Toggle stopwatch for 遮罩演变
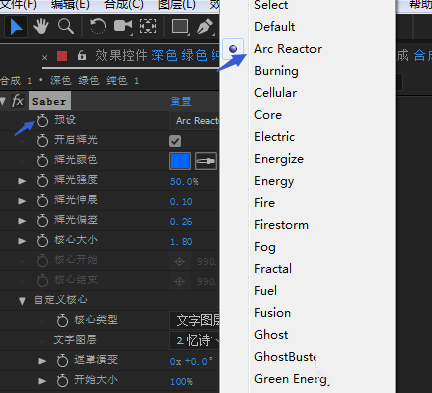 point(62,361)
